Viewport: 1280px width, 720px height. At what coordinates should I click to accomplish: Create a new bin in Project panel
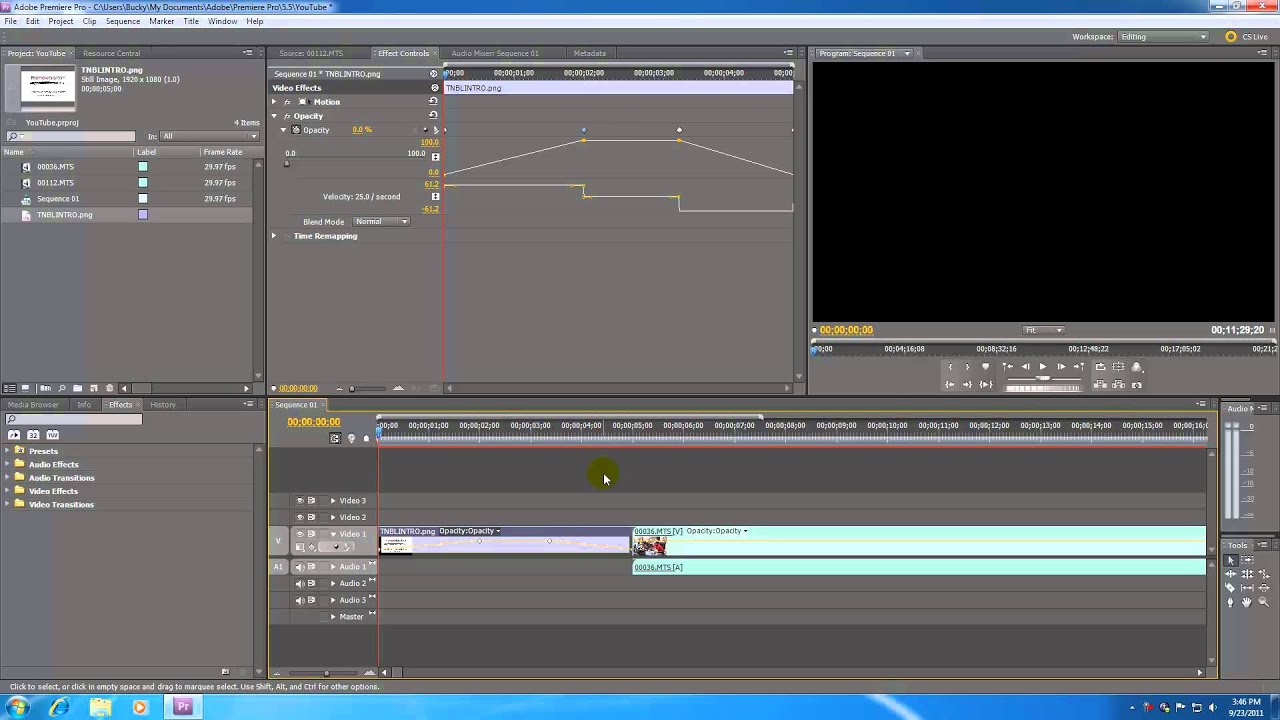(78, 388)
